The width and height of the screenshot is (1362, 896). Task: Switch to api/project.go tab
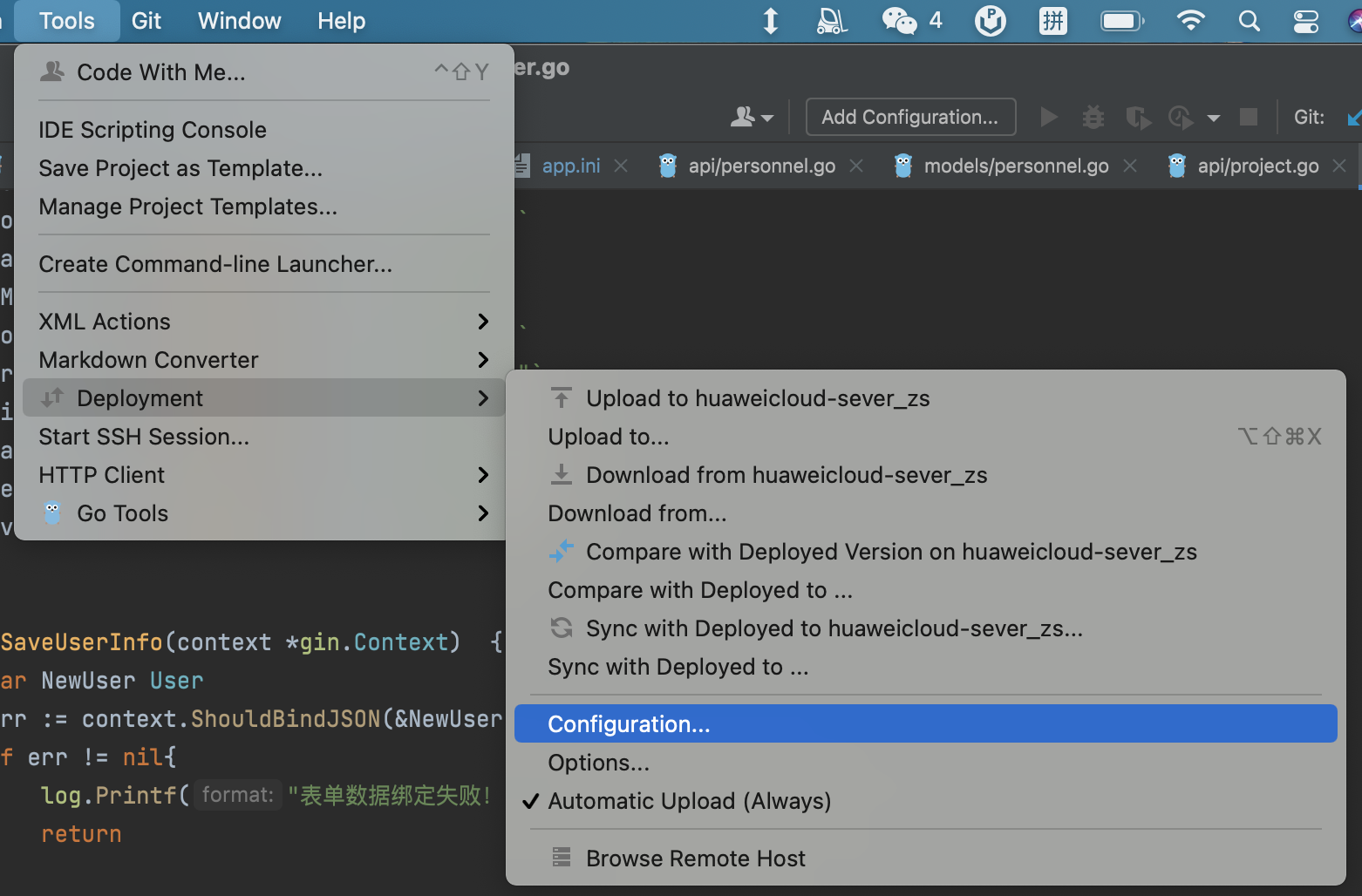pyautogui.click(x=1256, y=166)
